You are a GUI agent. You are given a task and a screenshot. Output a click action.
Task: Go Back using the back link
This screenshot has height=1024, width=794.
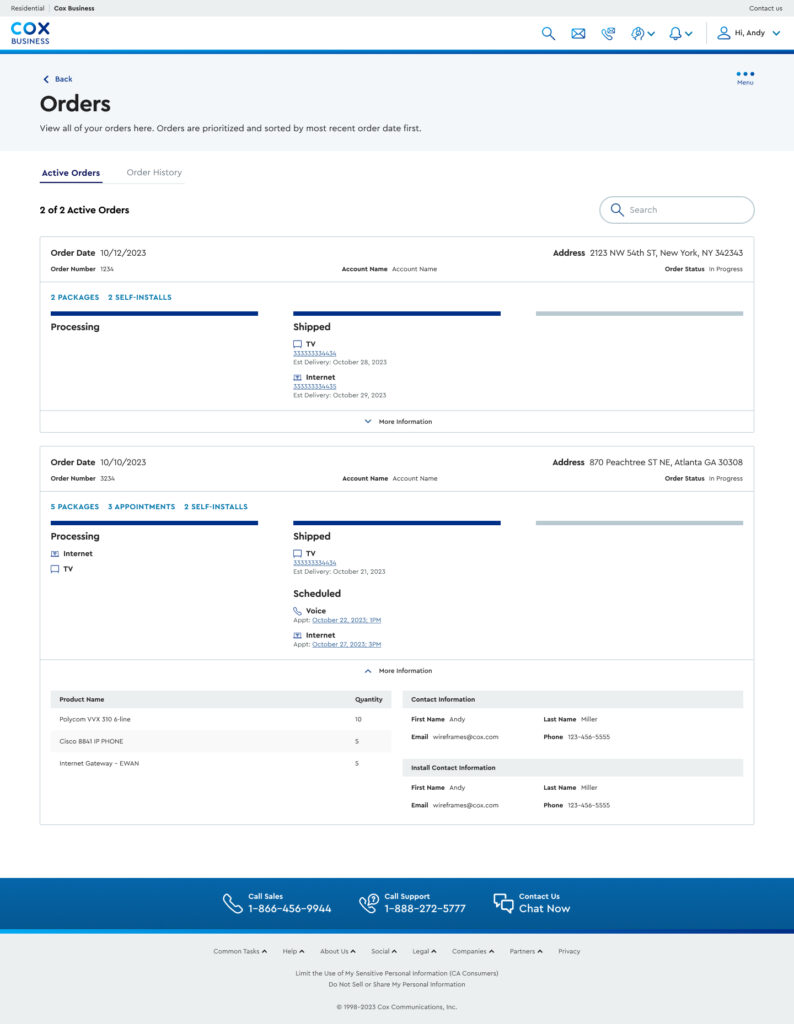pos(58,79)
